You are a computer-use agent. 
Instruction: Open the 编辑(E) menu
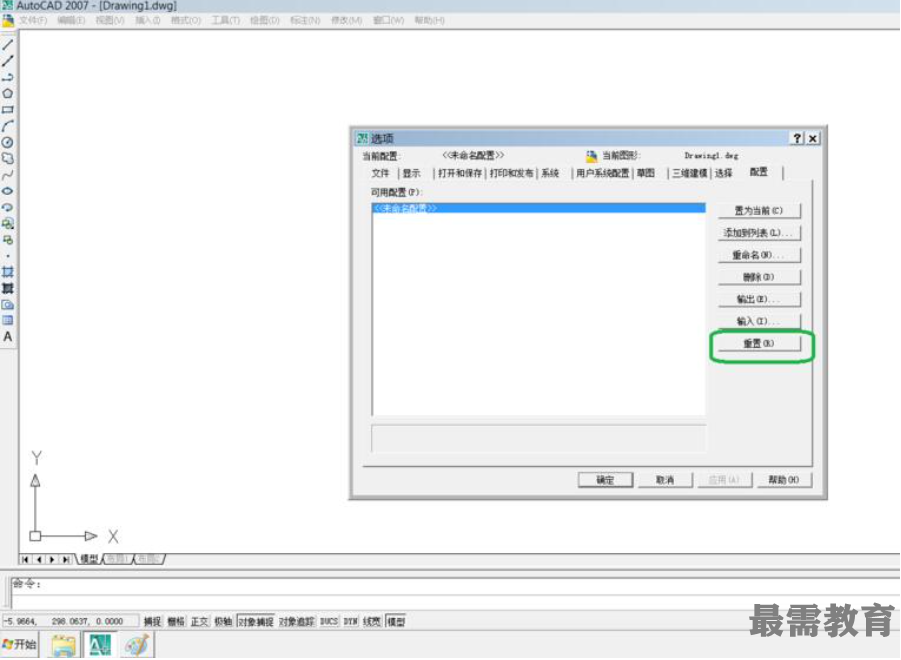pos(71,20)
